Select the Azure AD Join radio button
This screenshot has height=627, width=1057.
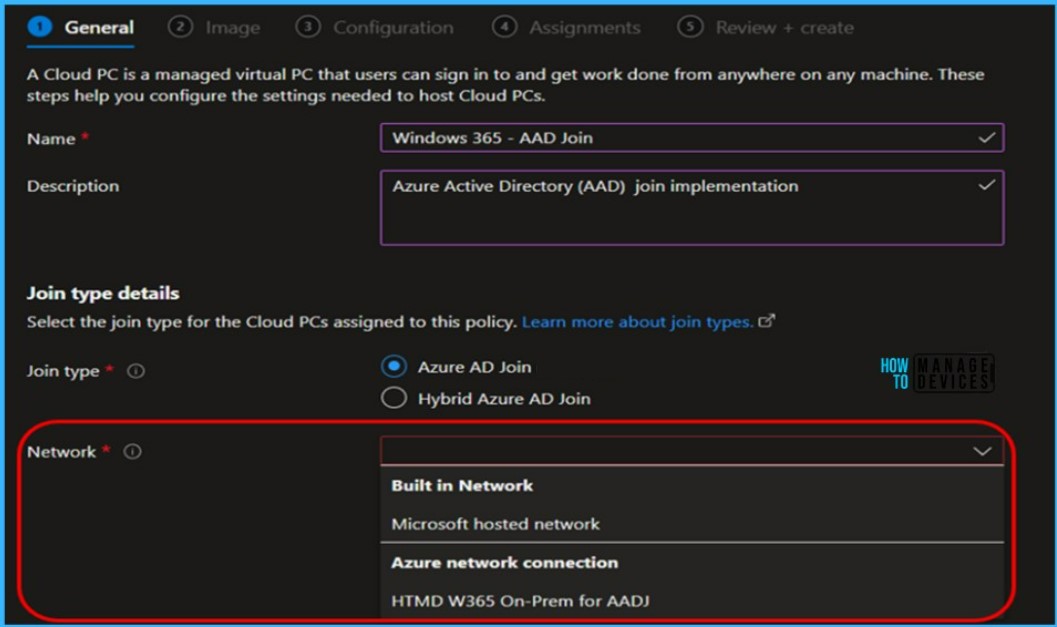click(394, 367)
